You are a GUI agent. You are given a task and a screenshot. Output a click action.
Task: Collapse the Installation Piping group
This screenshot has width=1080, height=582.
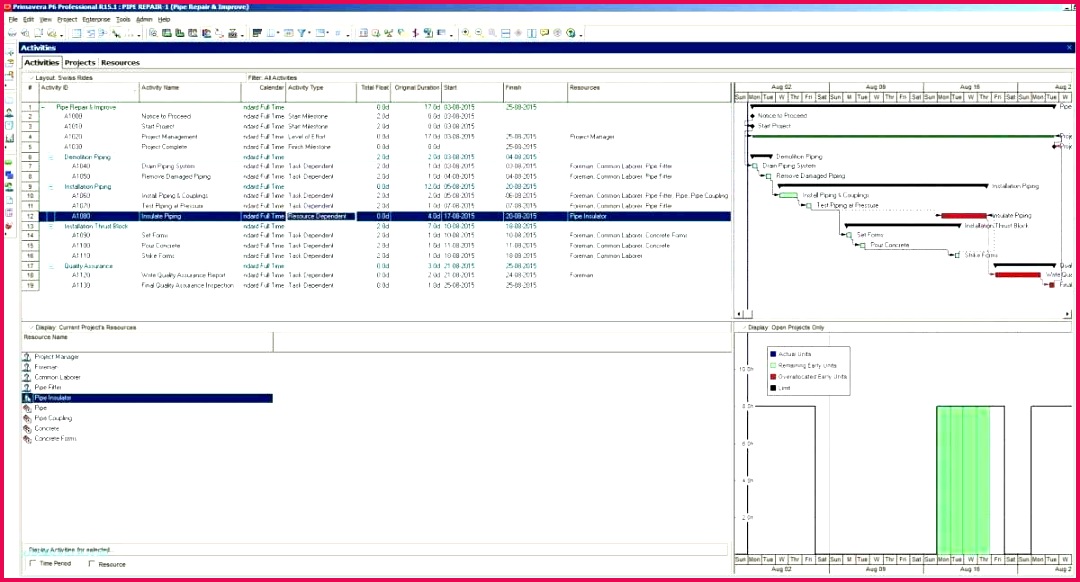(51, 187)
